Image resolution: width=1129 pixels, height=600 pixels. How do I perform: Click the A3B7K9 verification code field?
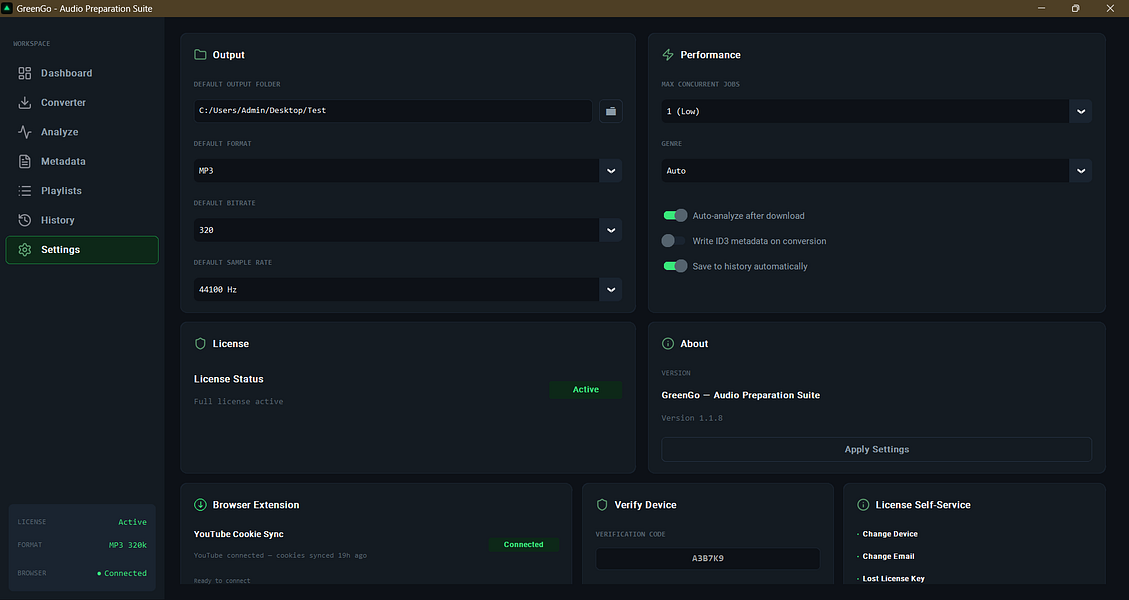708,558
